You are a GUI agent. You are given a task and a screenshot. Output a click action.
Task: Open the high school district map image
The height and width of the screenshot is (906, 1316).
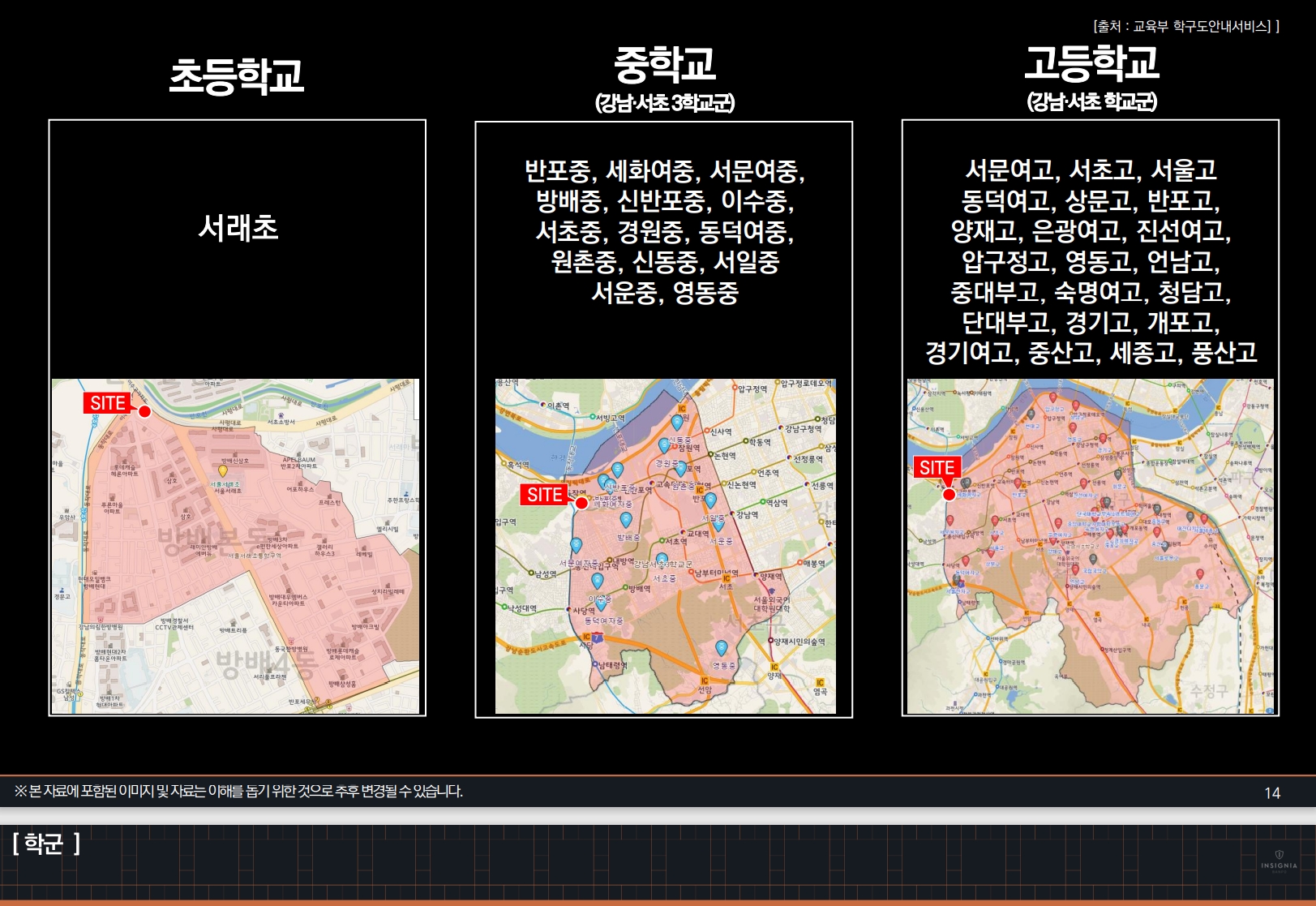click(x=1091, y=546)
